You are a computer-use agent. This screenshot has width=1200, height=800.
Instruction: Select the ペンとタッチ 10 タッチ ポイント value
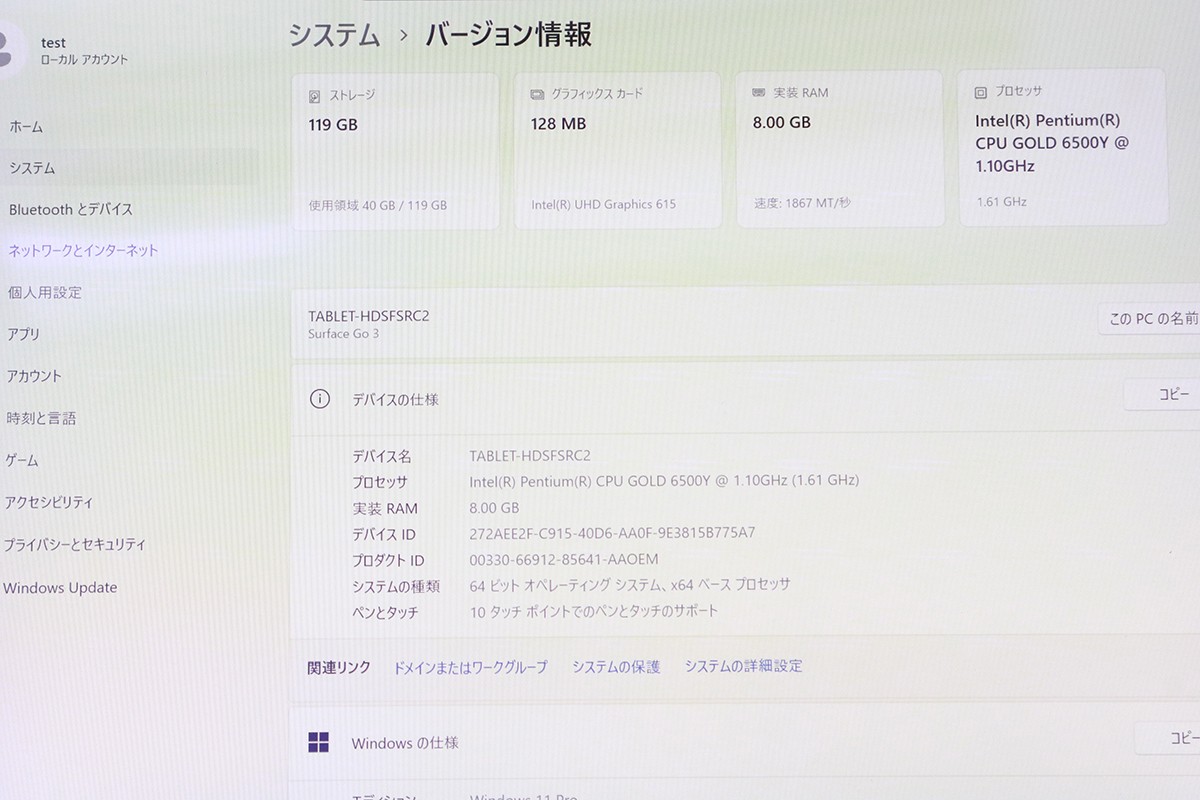[x=594, y=611]
